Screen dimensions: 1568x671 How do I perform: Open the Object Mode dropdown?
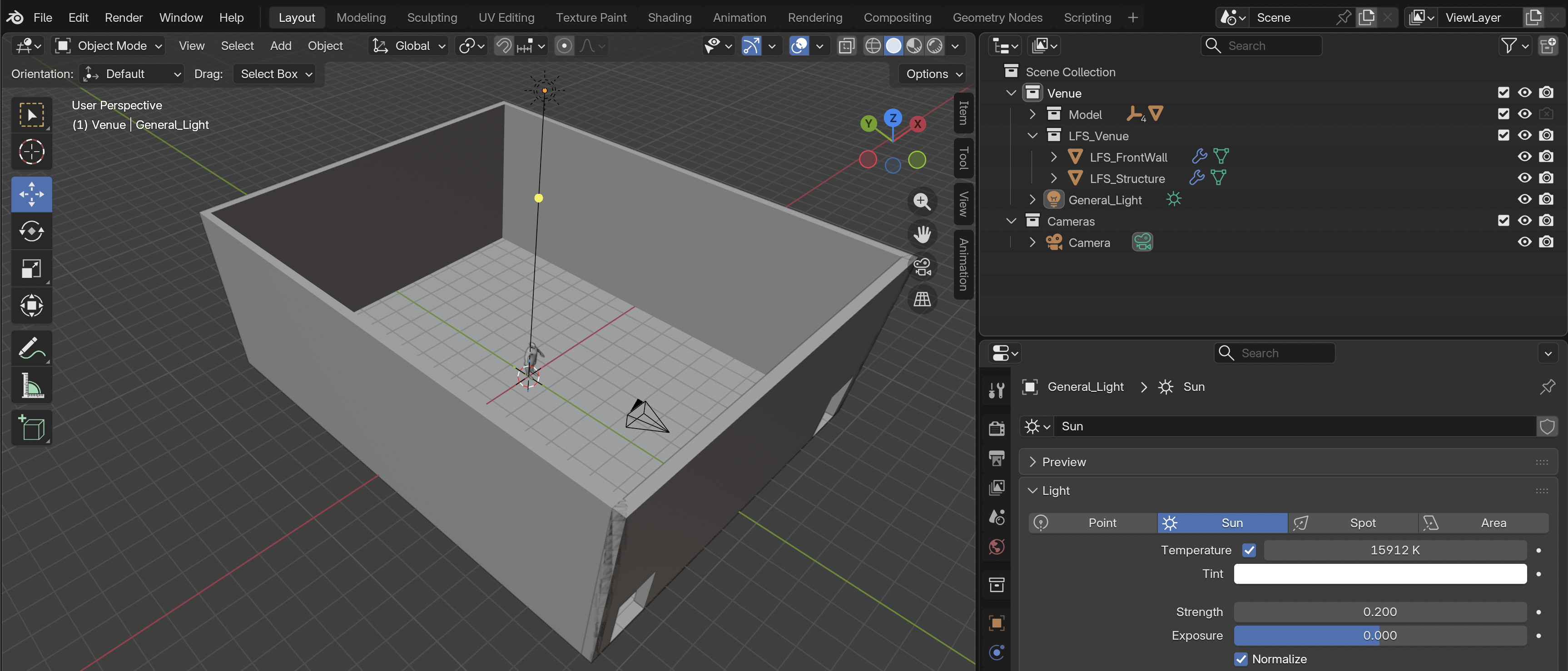pyautogui.click(x=109, y=45)
